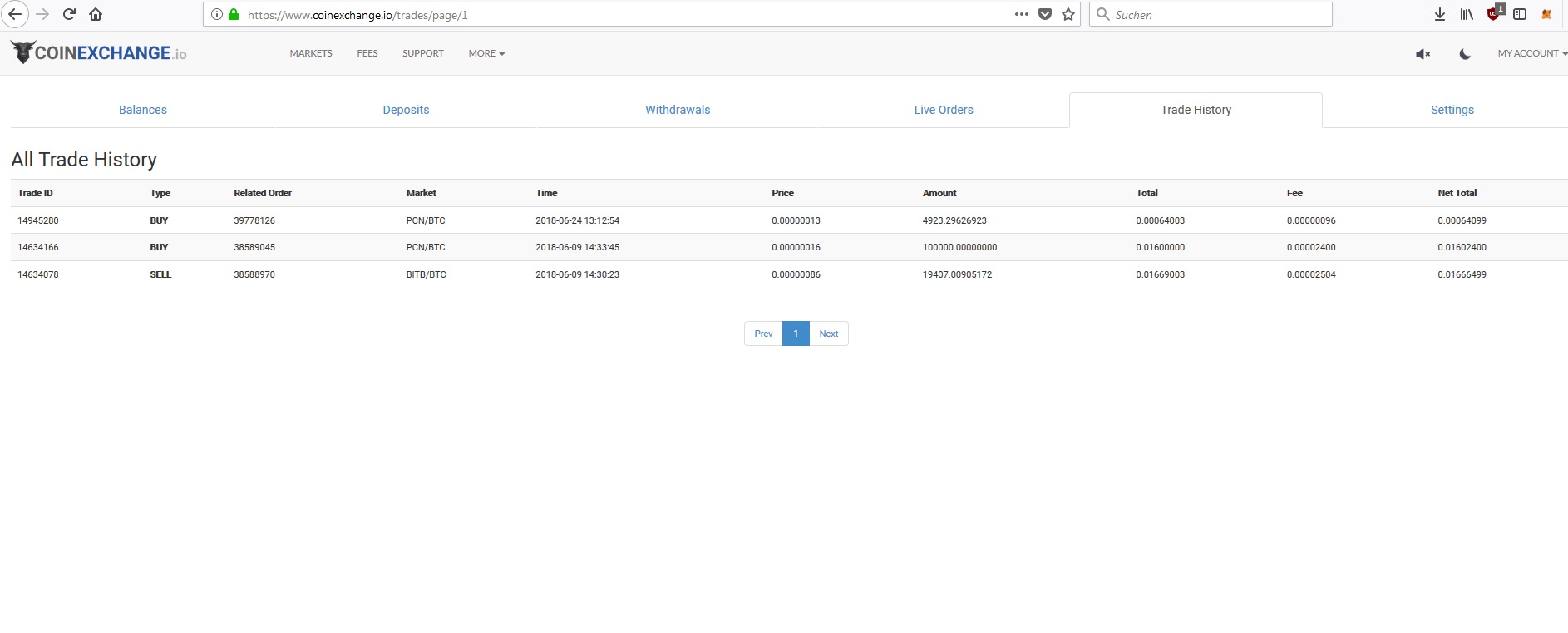The height and width of the screenshot is (633, 1568).
Task: Open page actions three-dots menu
Action: (x=1022, y=14)
